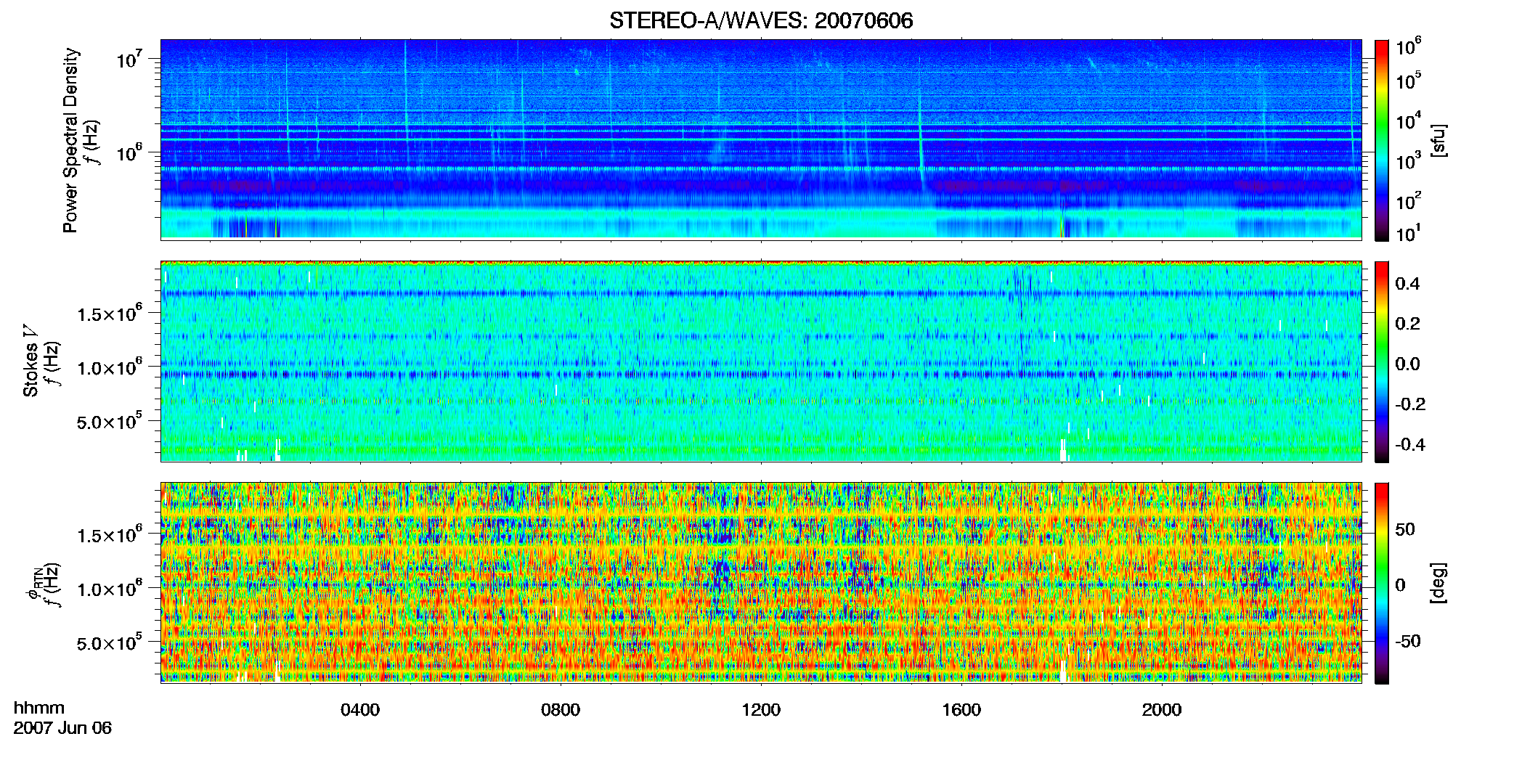Click the [sfu] colorbar unit label

coord(1438,140)
